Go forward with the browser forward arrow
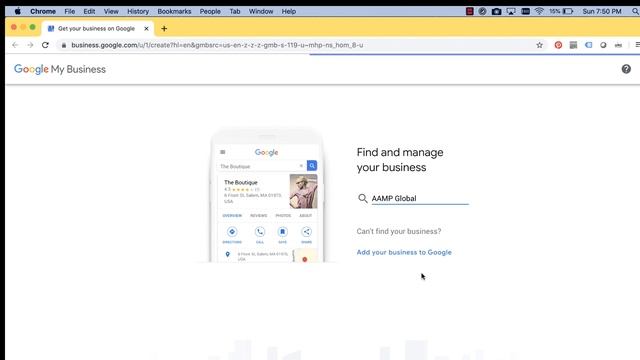640x360 pixels. pyautogui.click(x=30, y=45)
